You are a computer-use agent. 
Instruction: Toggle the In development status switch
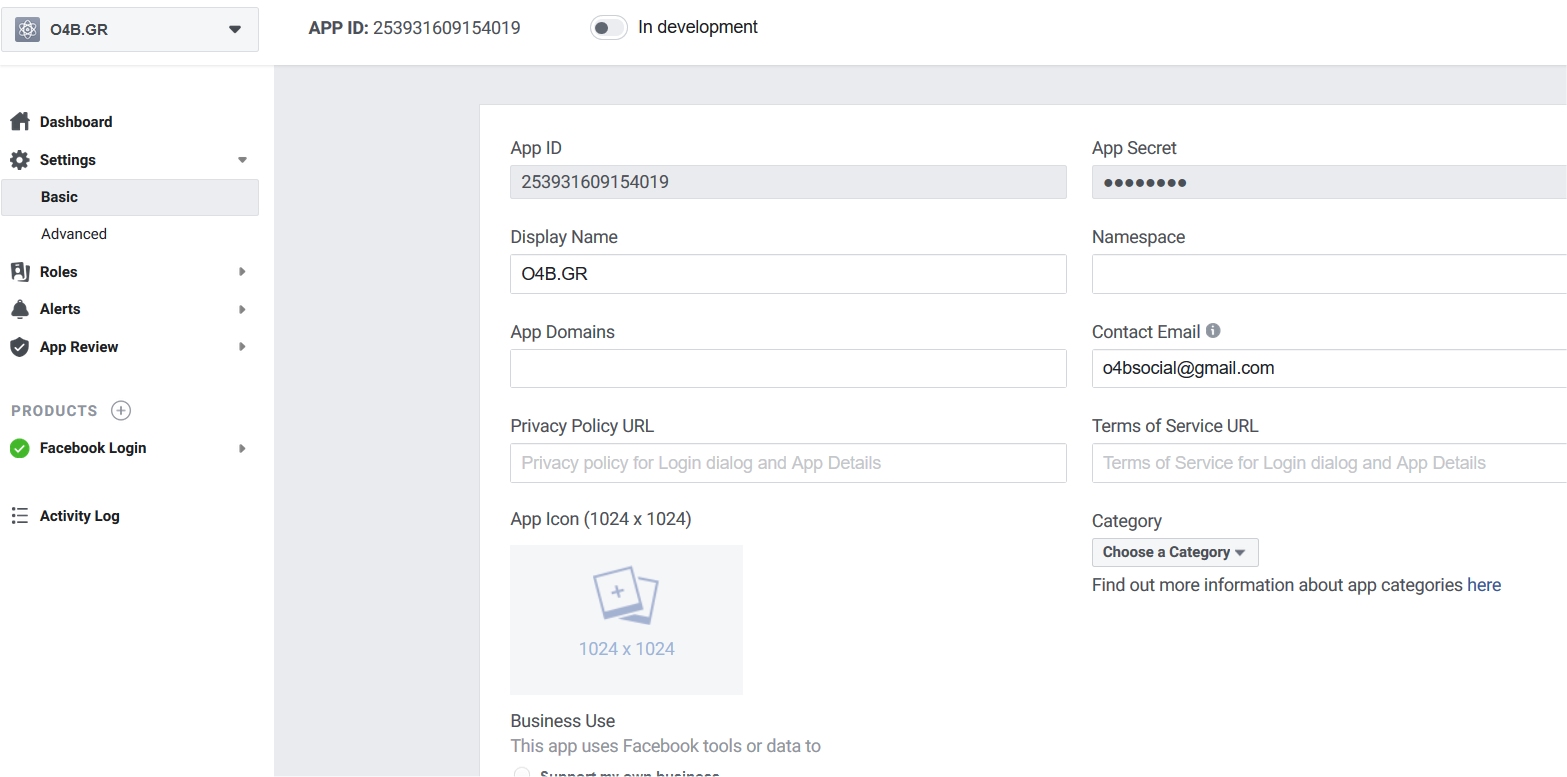pos(608,28)
